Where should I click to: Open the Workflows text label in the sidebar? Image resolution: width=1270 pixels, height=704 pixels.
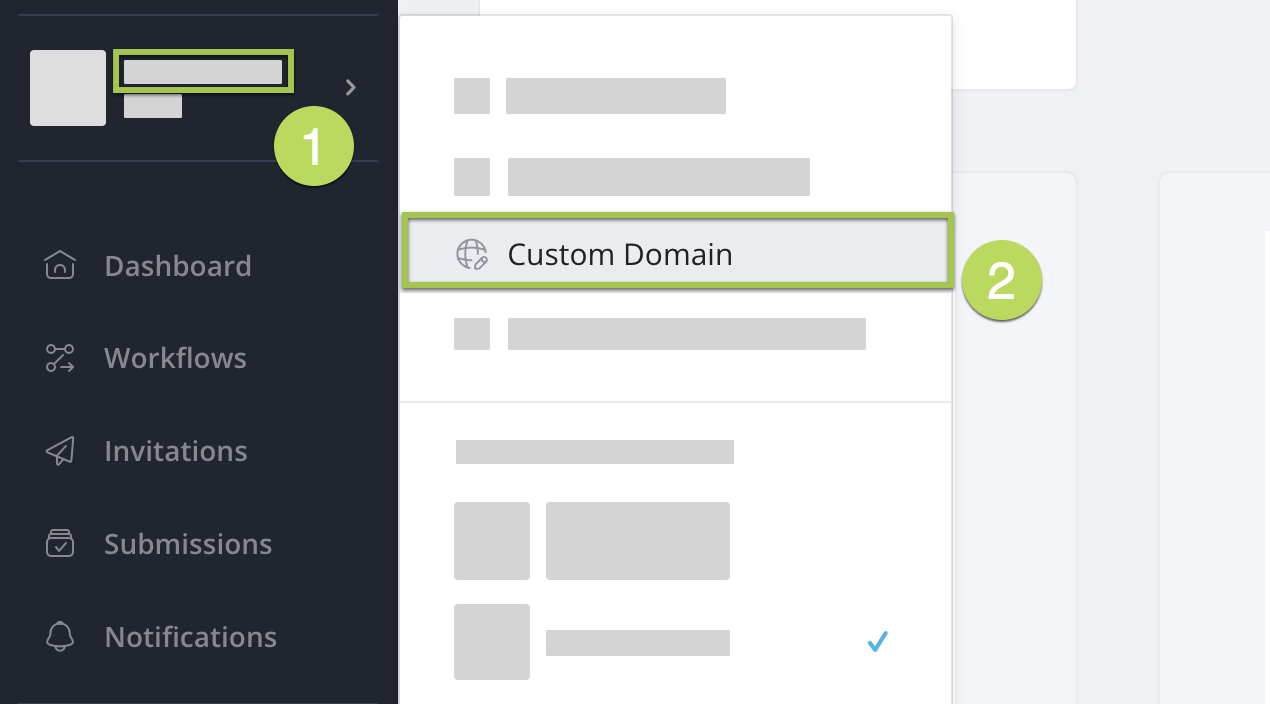click(x=175, y=358)
